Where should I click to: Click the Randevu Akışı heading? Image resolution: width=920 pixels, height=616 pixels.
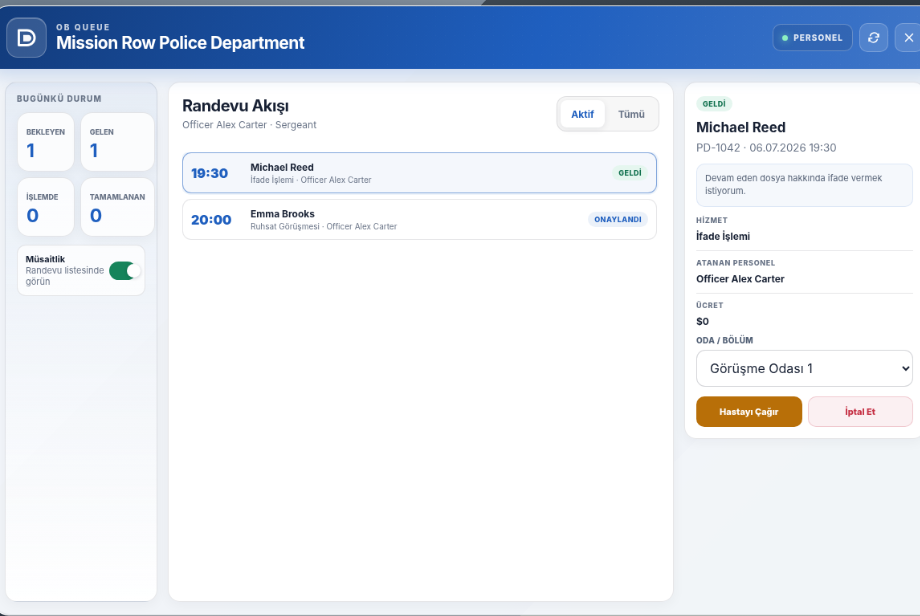(235, 106)
